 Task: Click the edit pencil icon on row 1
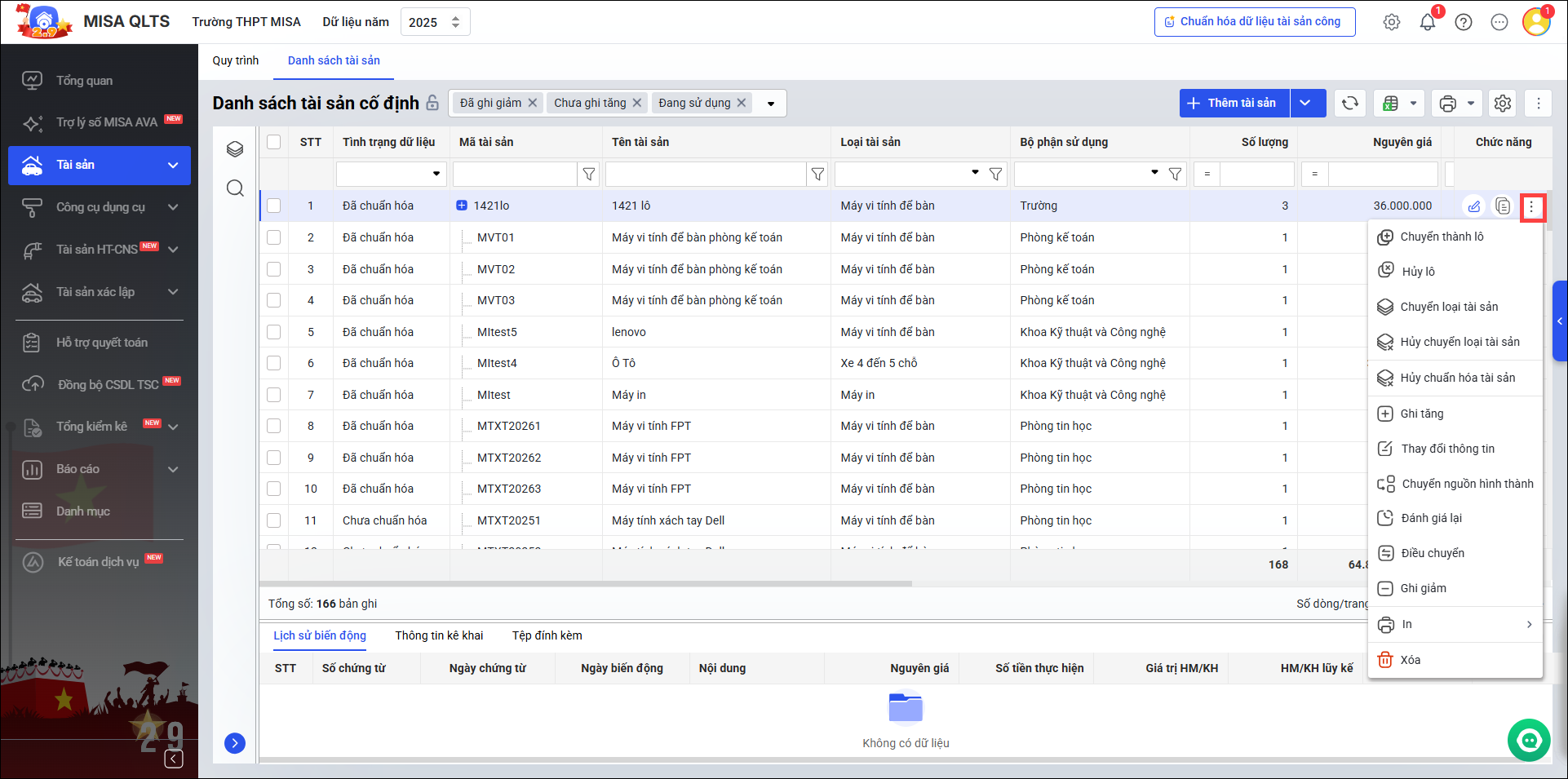click(1474, 206)
